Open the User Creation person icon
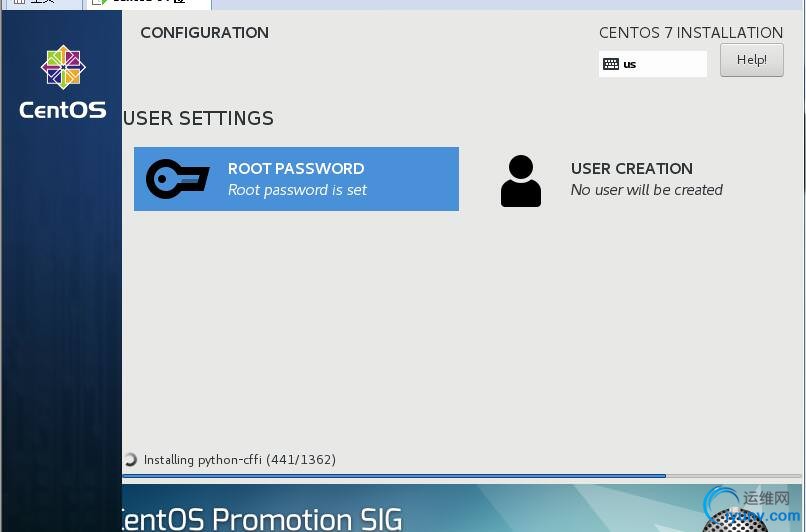806x532 pixels. [521, 181]
